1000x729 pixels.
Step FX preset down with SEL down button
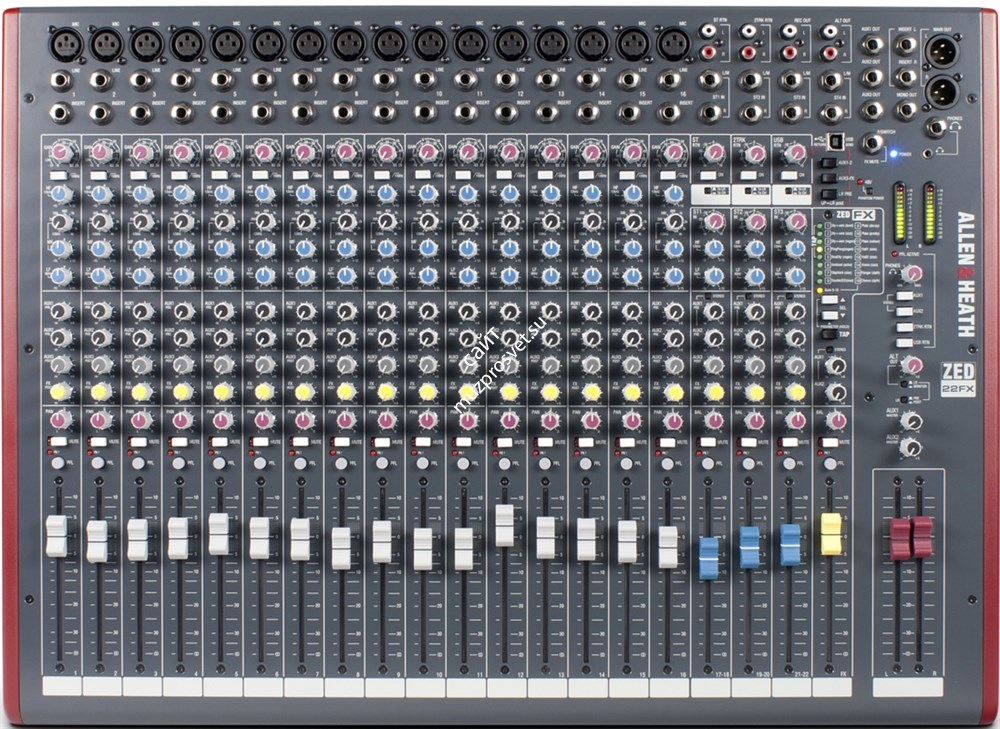pos(829,314)
